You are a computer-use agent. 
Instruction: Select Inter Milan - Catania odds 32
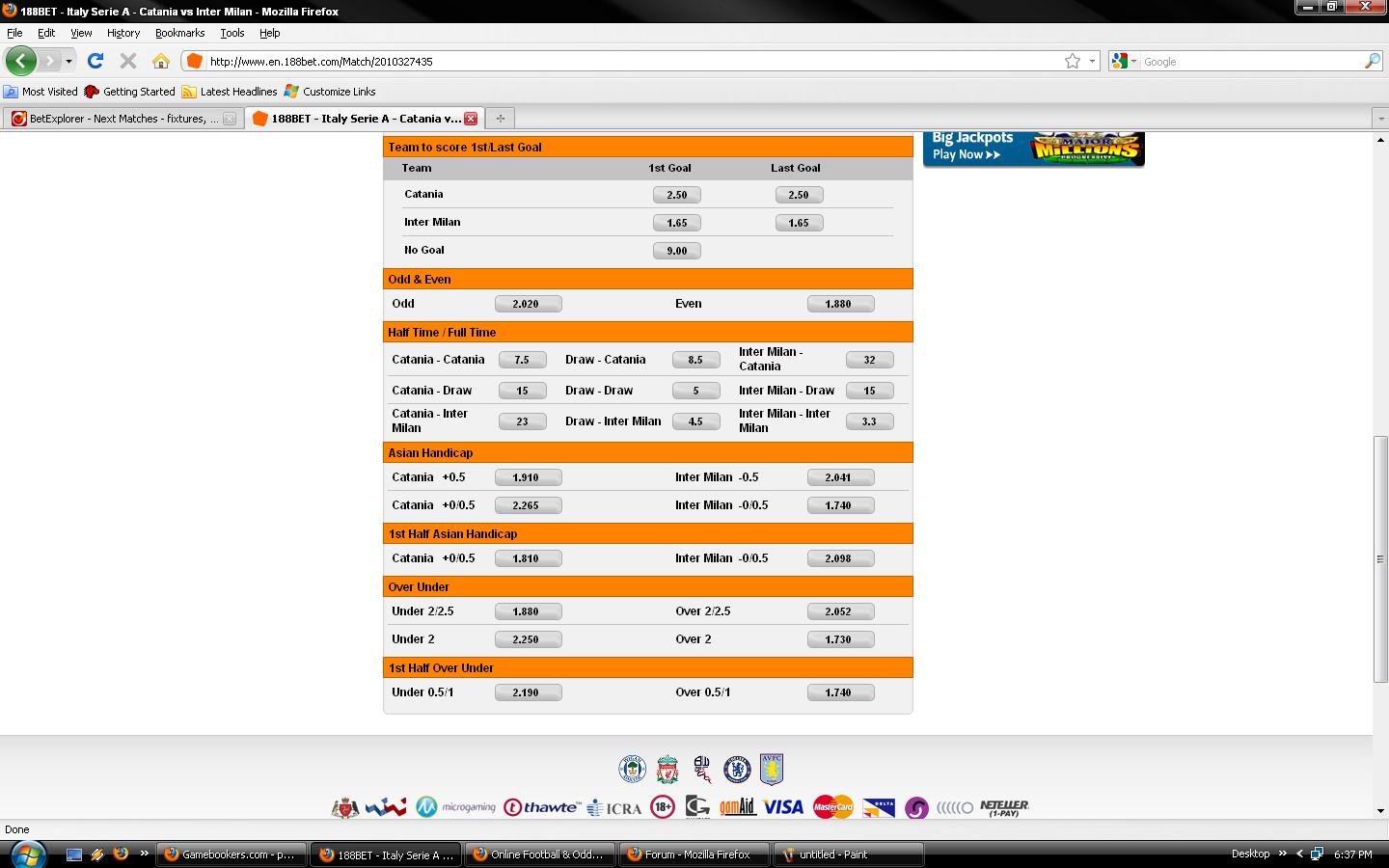[869, 360]
